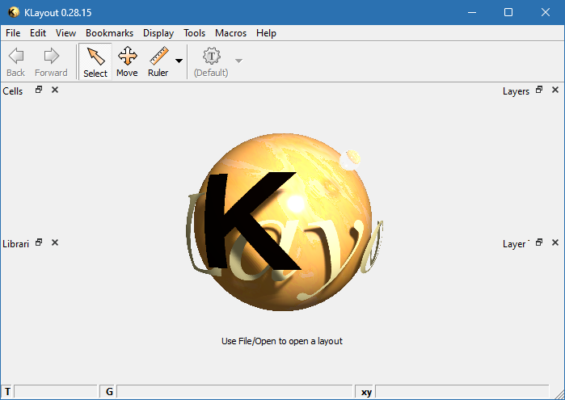
Task: Maximize the KLayout window
Action: tap(508, 12)
